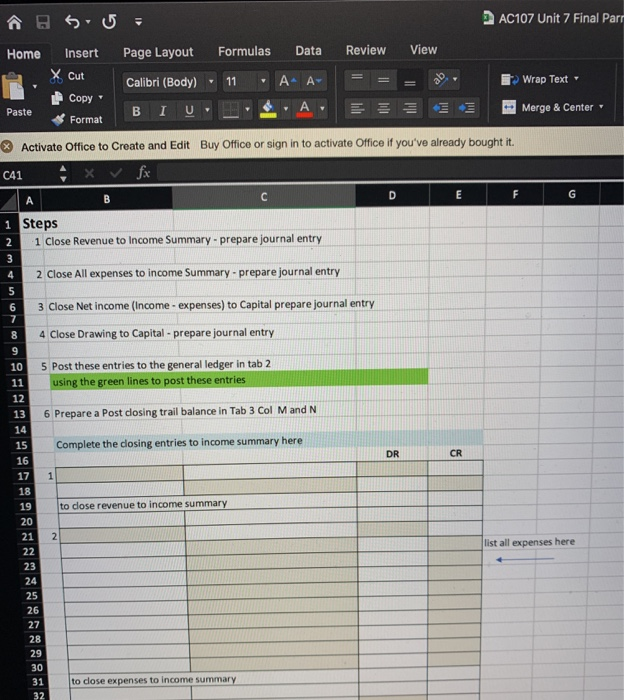Click the 'list all expenses here' note
Image resolution: width=624 pixels, height=700 pixels.
point(529,542)
